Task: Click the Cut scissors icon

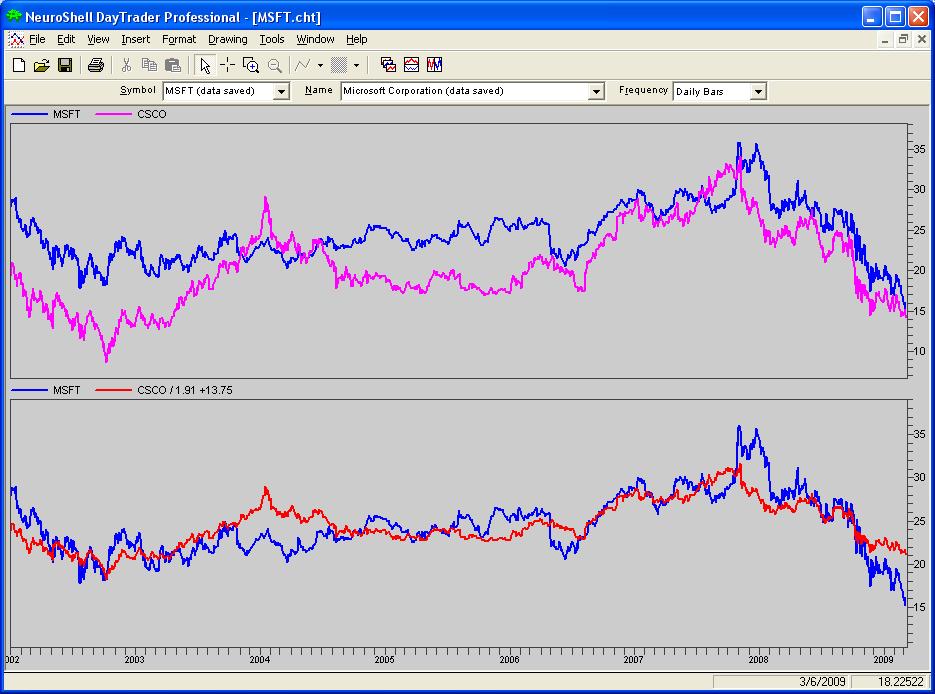Action: [126, 65]
